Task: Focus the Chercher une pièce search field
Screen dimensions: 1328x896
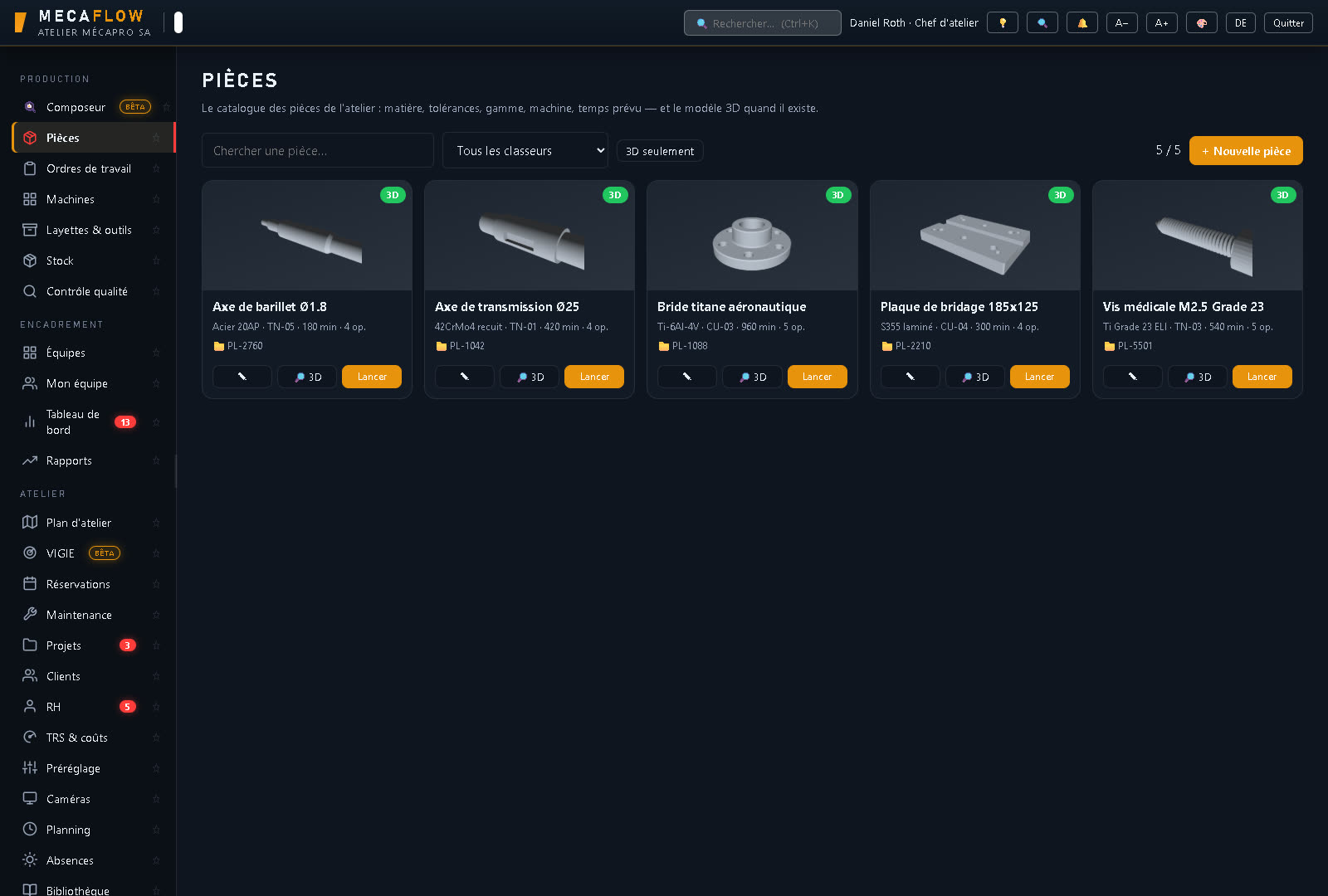Action: coord(318,150)
